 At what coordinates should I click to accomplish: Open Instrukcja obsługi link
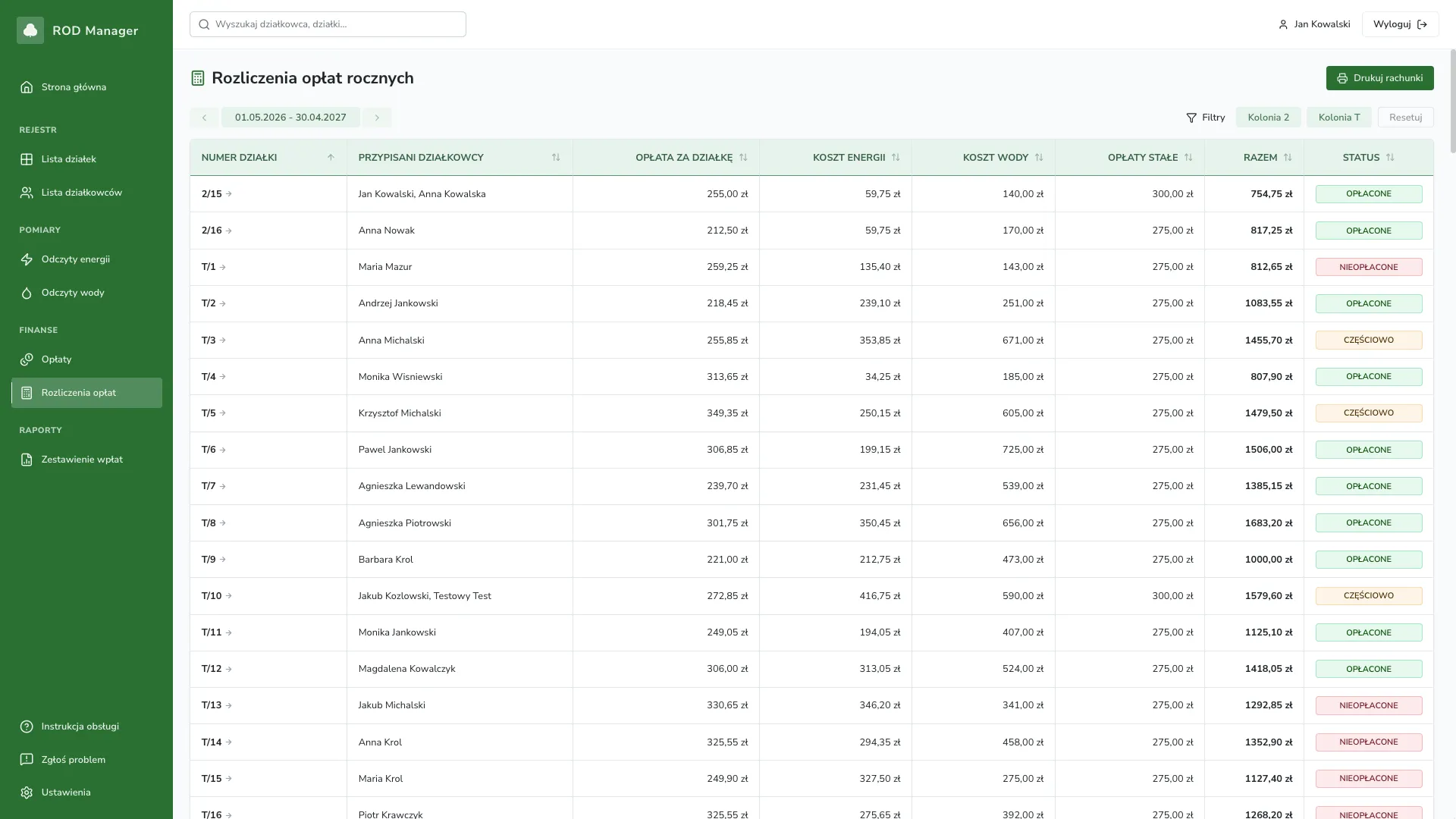pos(86,726)
